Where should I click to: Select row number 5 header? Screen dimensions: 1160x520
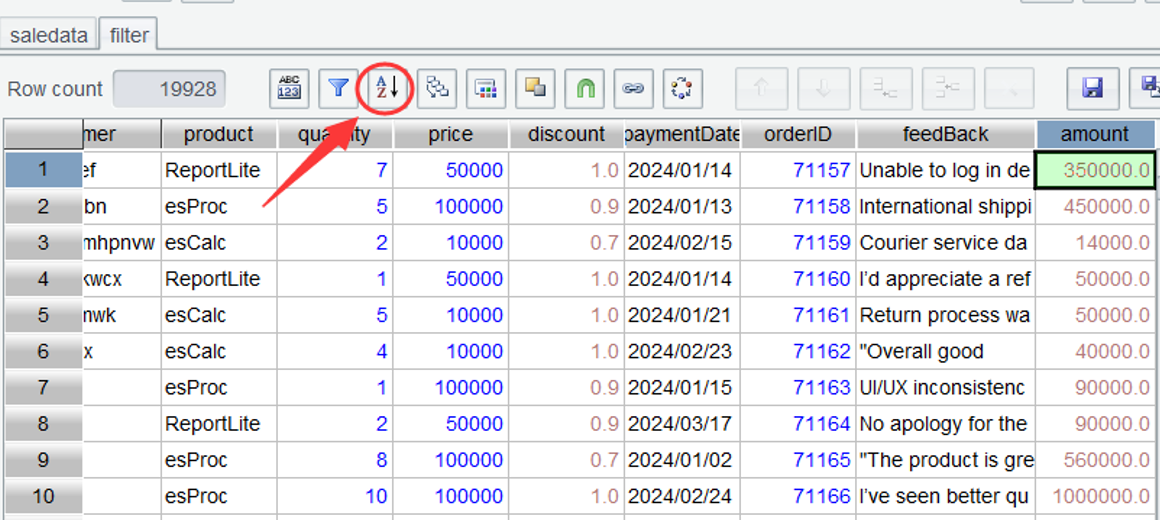coord(42,315)
